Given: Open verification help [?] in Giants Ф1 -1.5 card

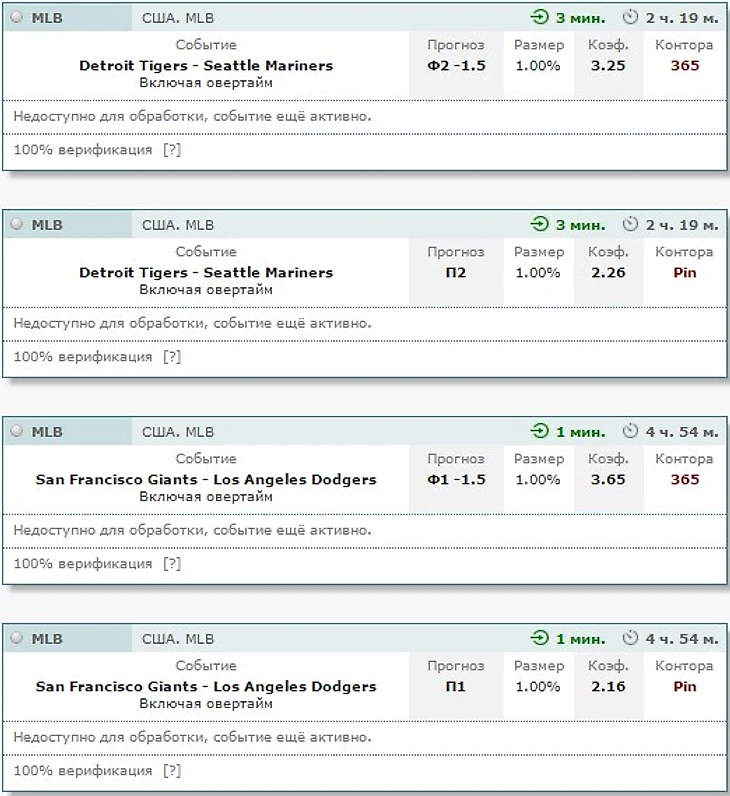Looking at the screenshot, I should 172,564.
